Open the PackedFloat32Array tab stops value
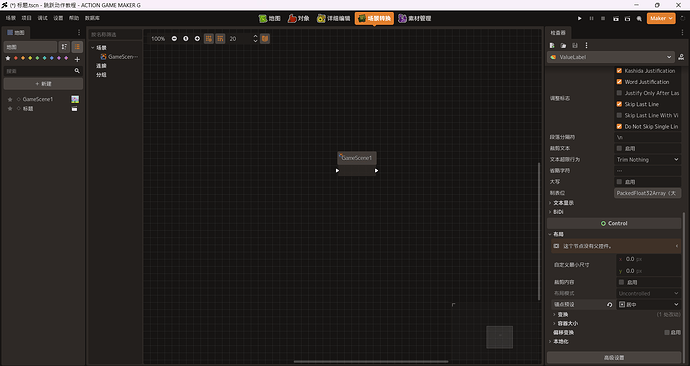The height and width of the screenshot is (366, 690). click(647, 193)
